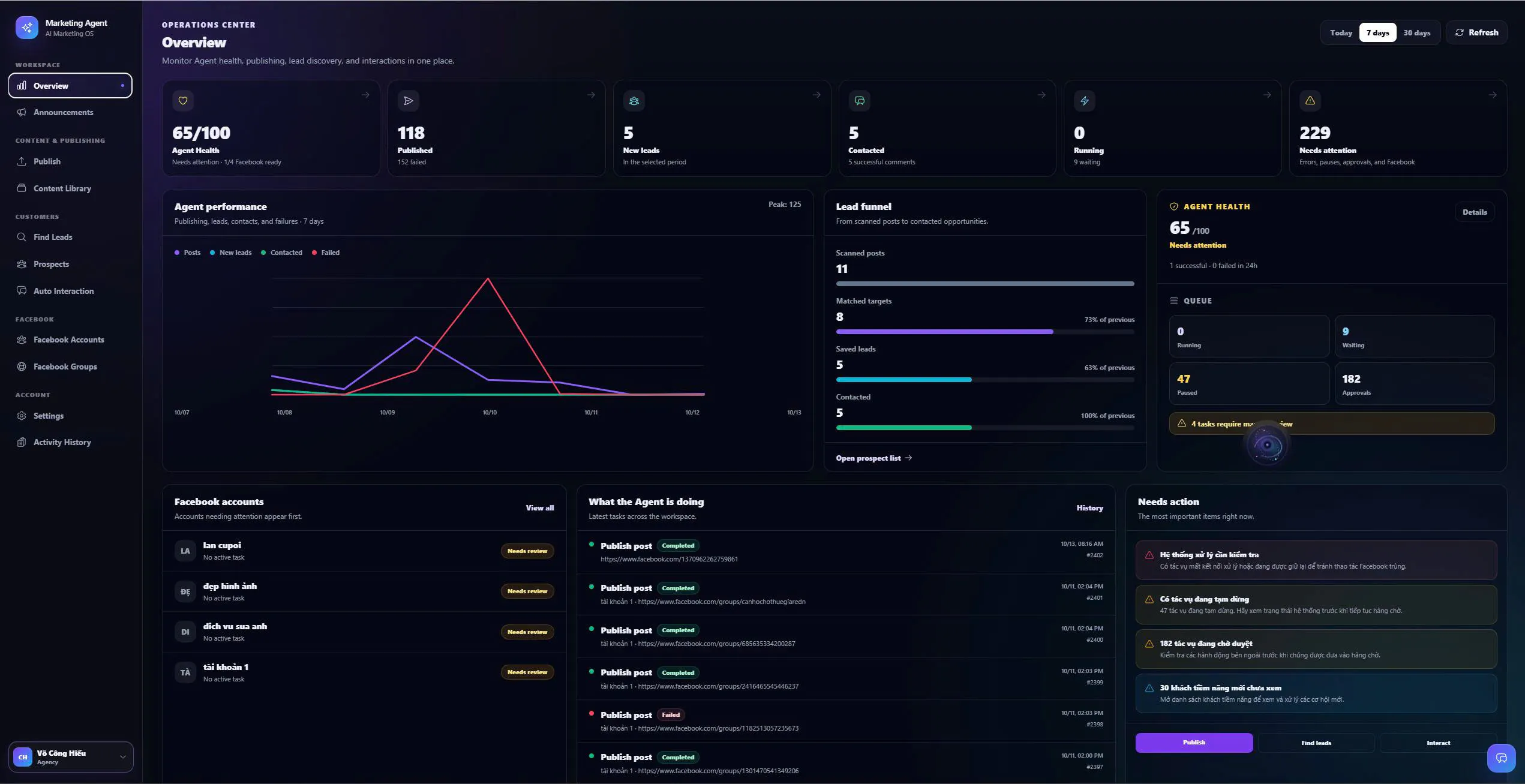Screen dimensions: 1525x784
Task: Open the task History link
Action: 1089,507
